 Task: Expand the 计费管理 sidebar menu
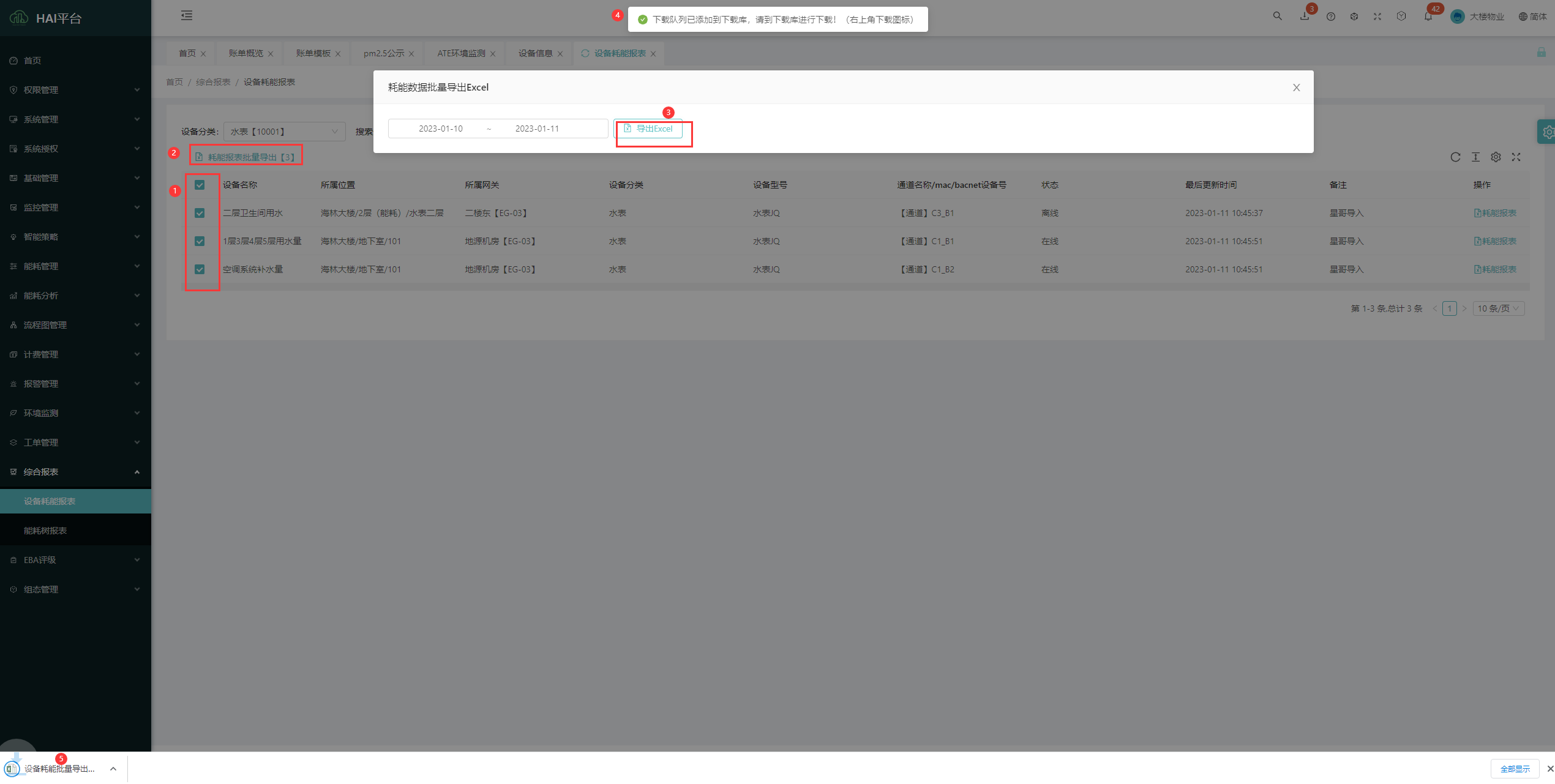point(75,354)
